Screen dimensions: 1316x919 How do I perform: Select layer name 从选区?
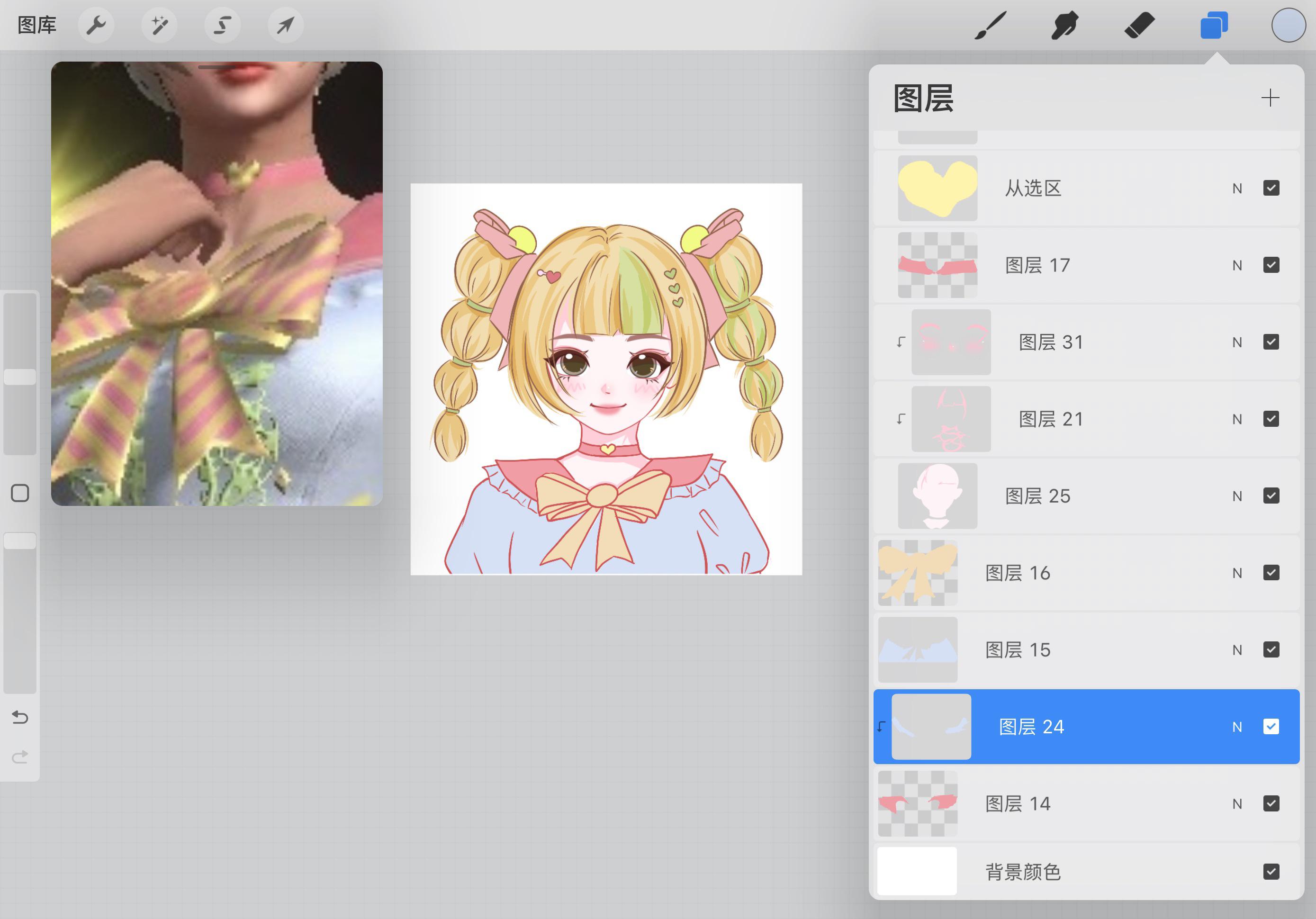point(1034,188)
